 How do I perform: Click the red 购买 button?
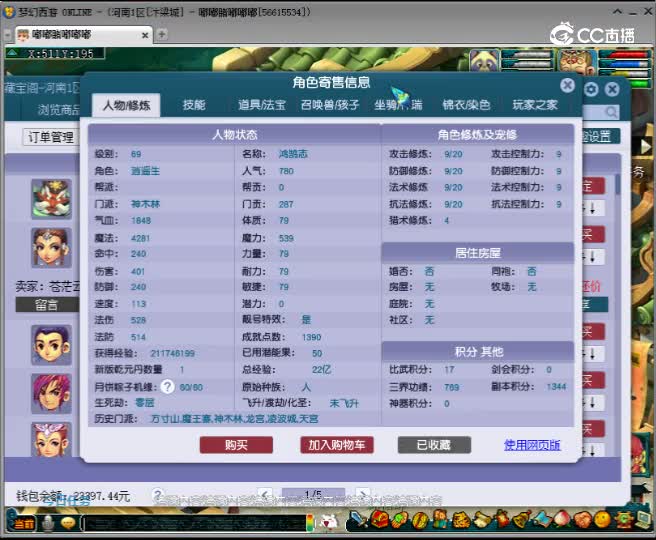point(236,445)
